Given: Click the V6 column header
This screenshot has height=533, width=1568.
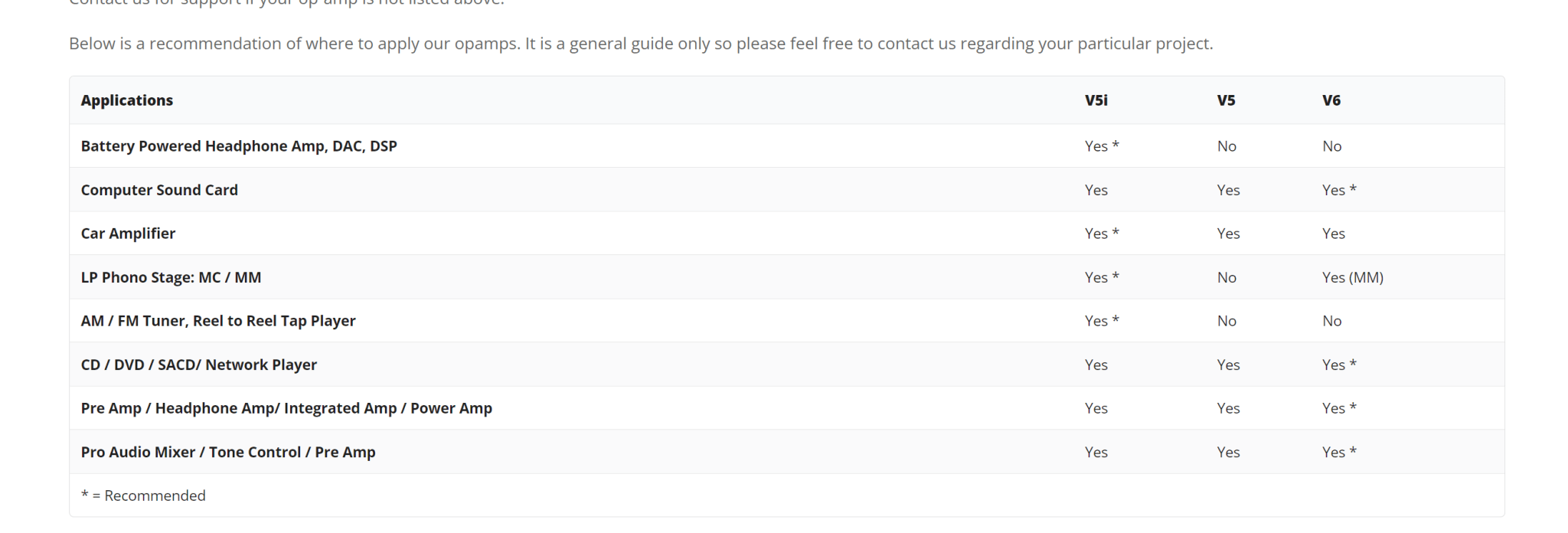Looking at the screenshot, I should (1331, 100).
